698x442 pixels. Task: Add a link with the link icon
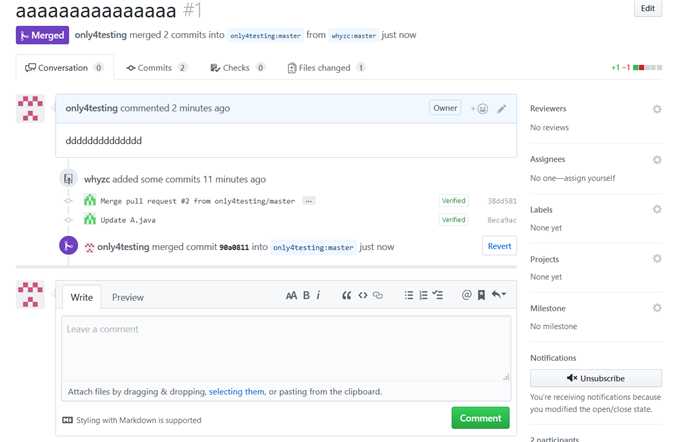[378, 295]
